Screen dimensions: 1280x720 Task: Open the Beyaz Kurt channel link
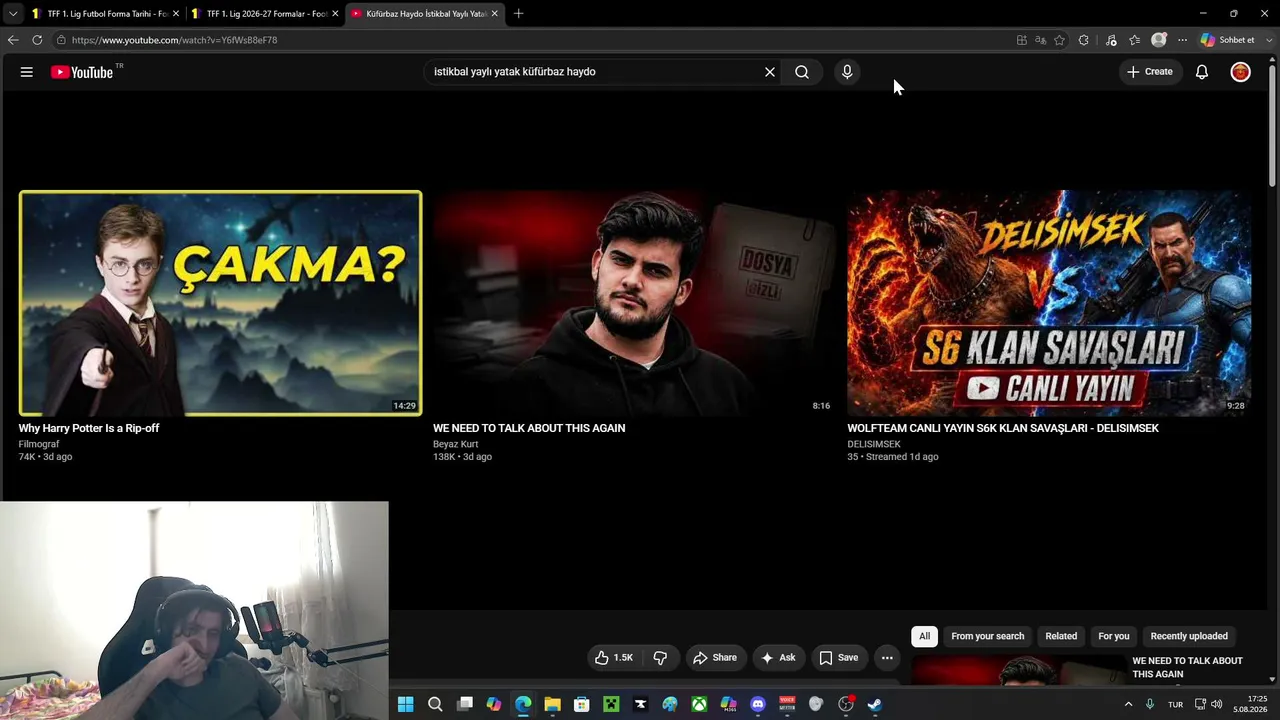tap(456, 444)
